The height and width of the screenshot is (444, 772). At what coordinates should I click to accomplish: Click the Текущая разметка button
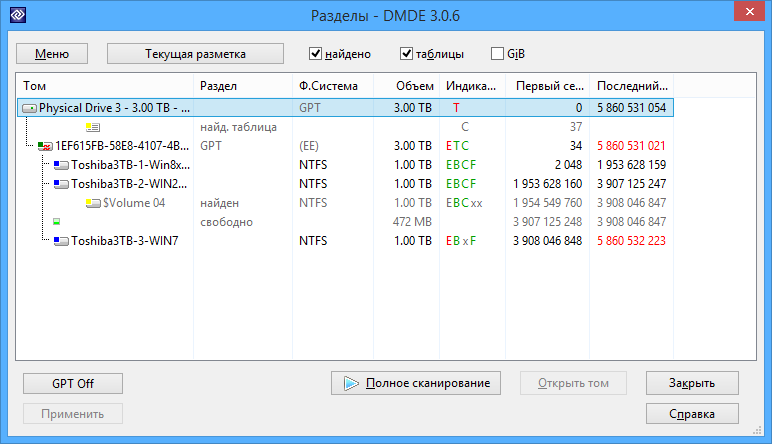pos(195,54)
